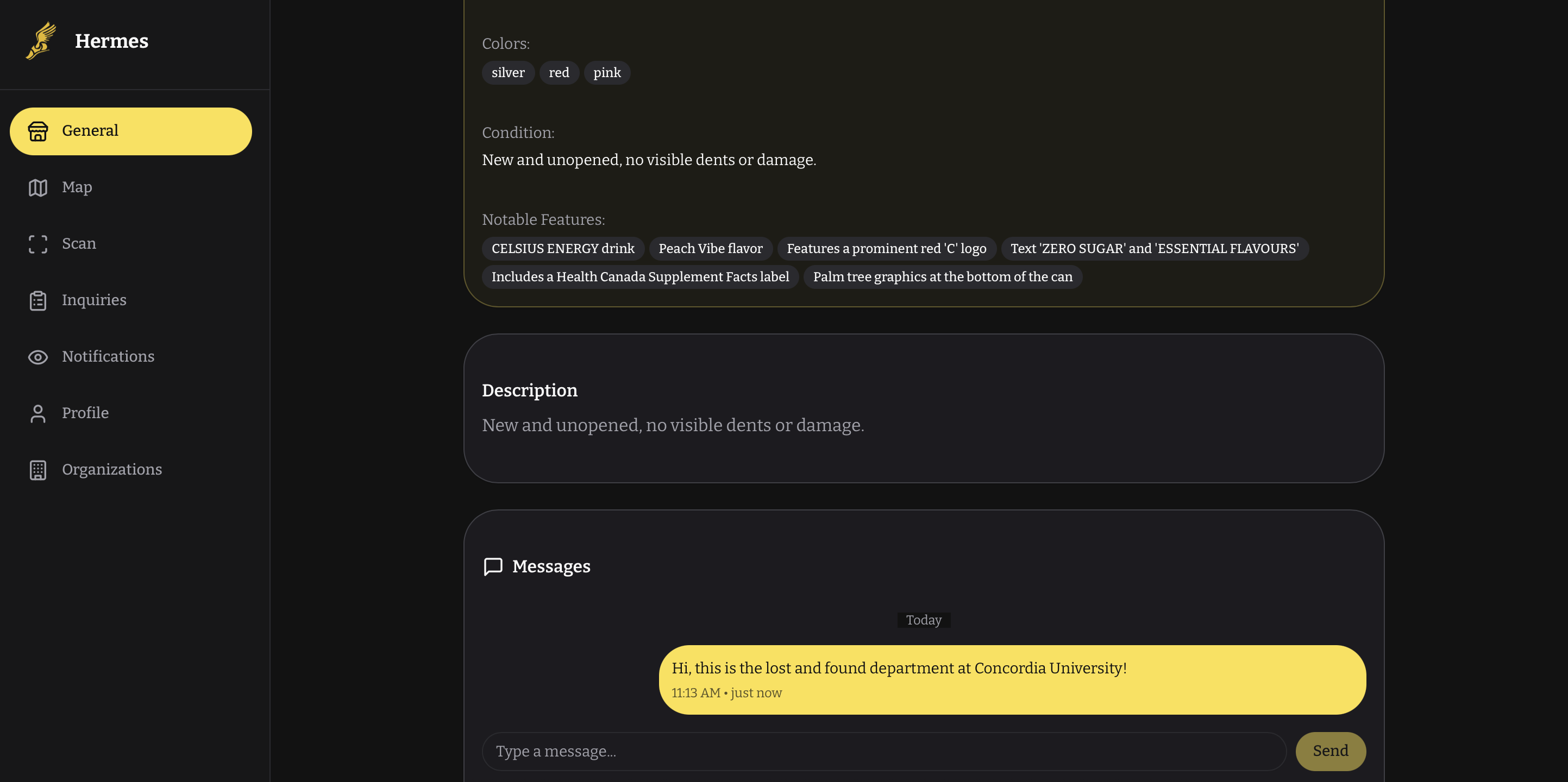This screenshot has height=782, width=1568.
Task: Click the Hermes winged-sandal logo
Action: tap(41, 41)
